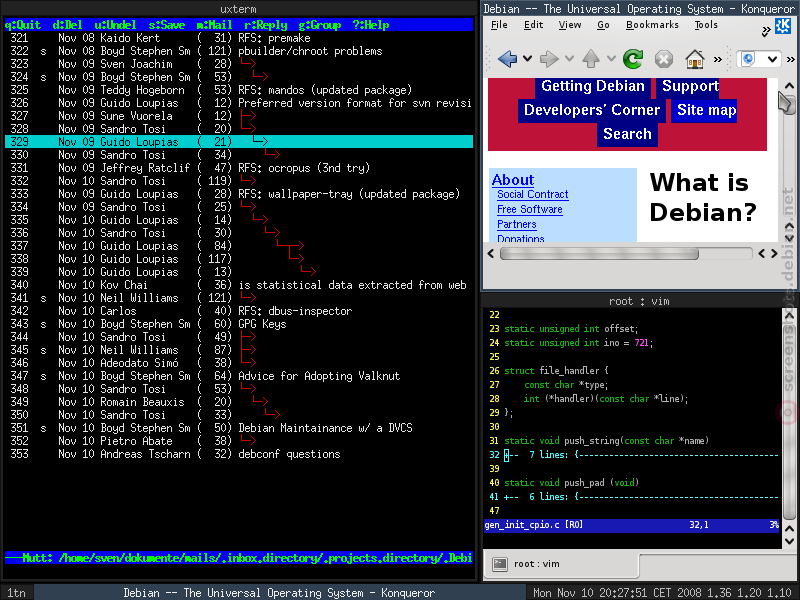This screenshot has width=800, height=600.
Task: Open the Edit menu in Konqueror
Action: (533, 24)
